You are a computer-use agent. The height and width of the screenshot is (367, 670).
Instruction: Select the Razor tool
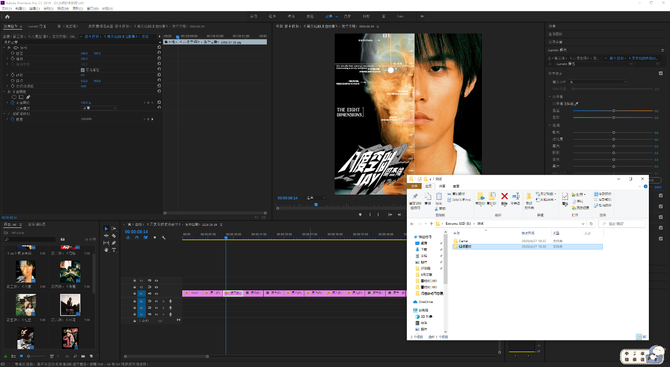point(114,236)
